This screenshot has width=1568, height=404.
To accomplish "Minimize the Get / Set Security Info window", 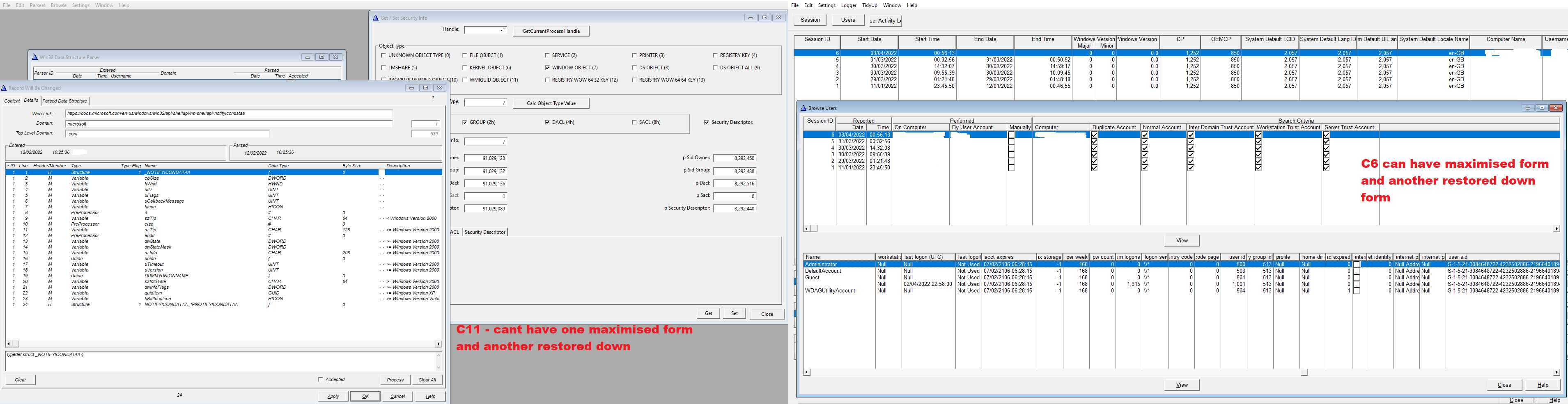I will click(751, 18).
